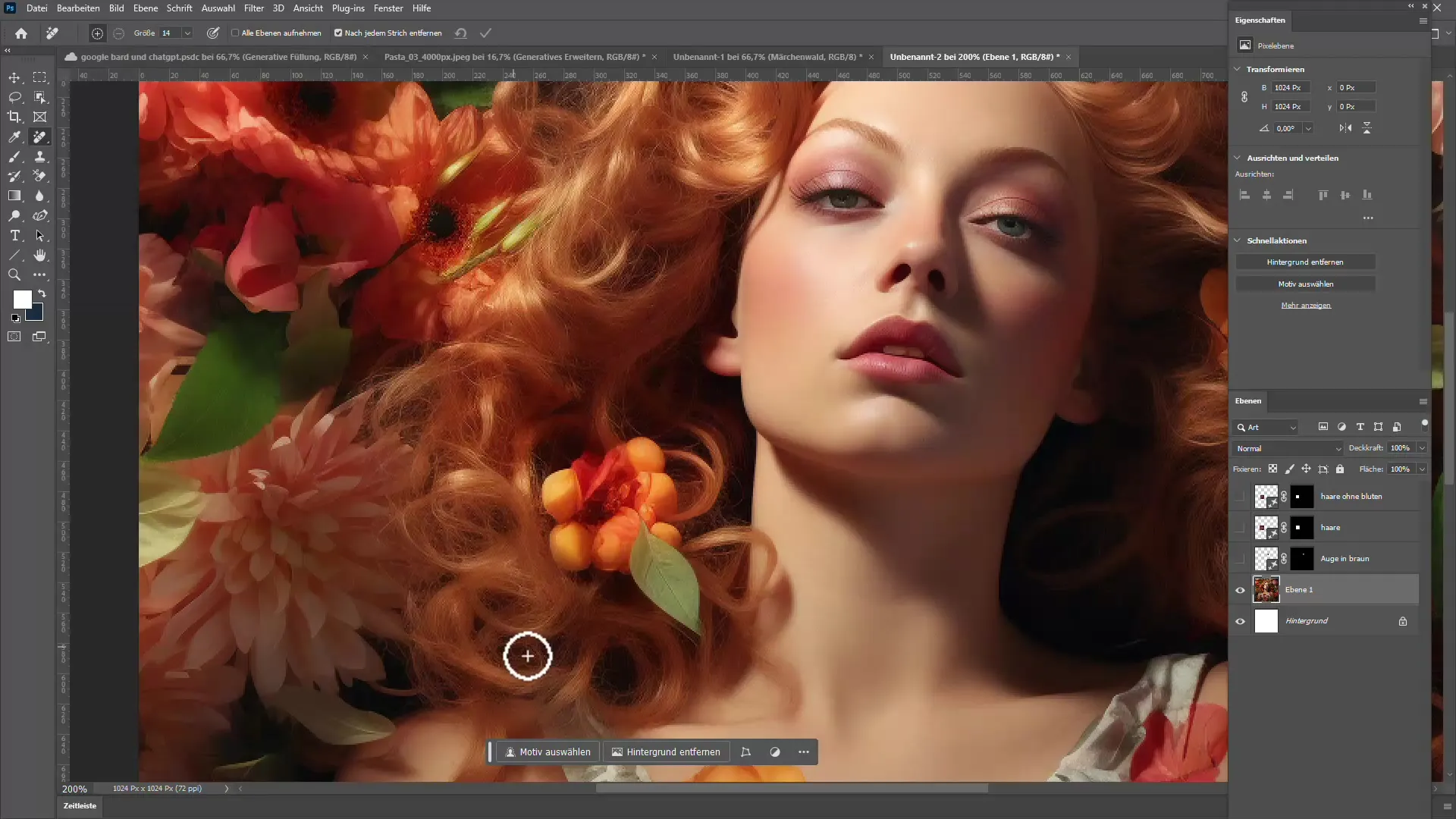
Task: Select the Hand tool for panning
Action: pos(41,256)
